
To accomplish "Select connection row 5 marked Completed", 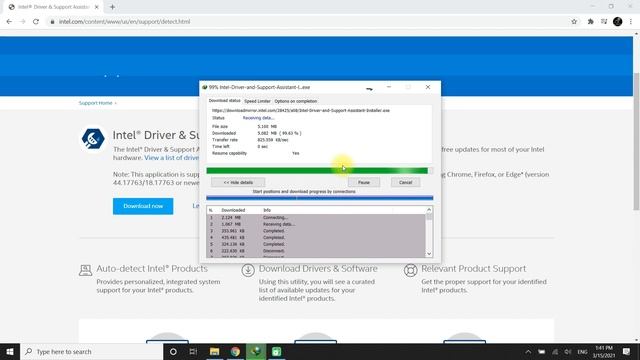I will pyautogui.click(x=316, y=244).
